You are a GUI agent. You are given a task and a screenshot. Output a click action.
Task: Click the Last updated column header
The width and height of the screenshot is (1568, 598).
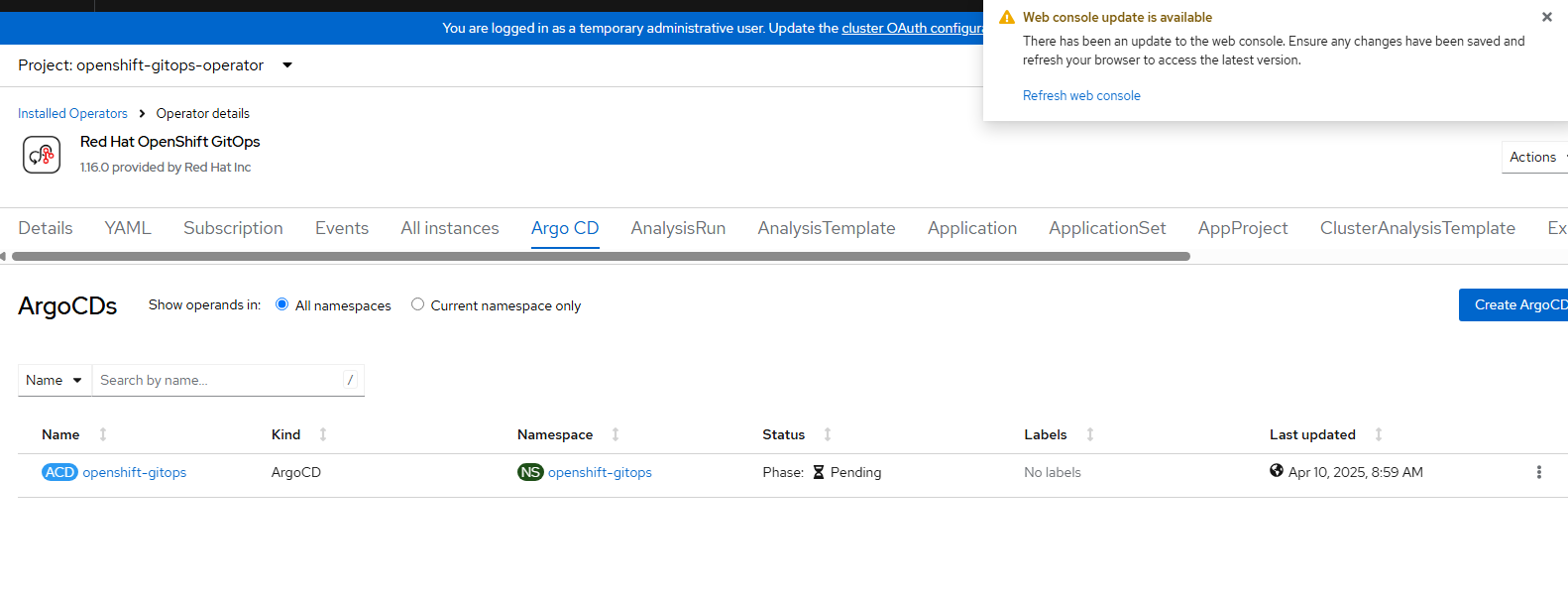[1312, 434]
